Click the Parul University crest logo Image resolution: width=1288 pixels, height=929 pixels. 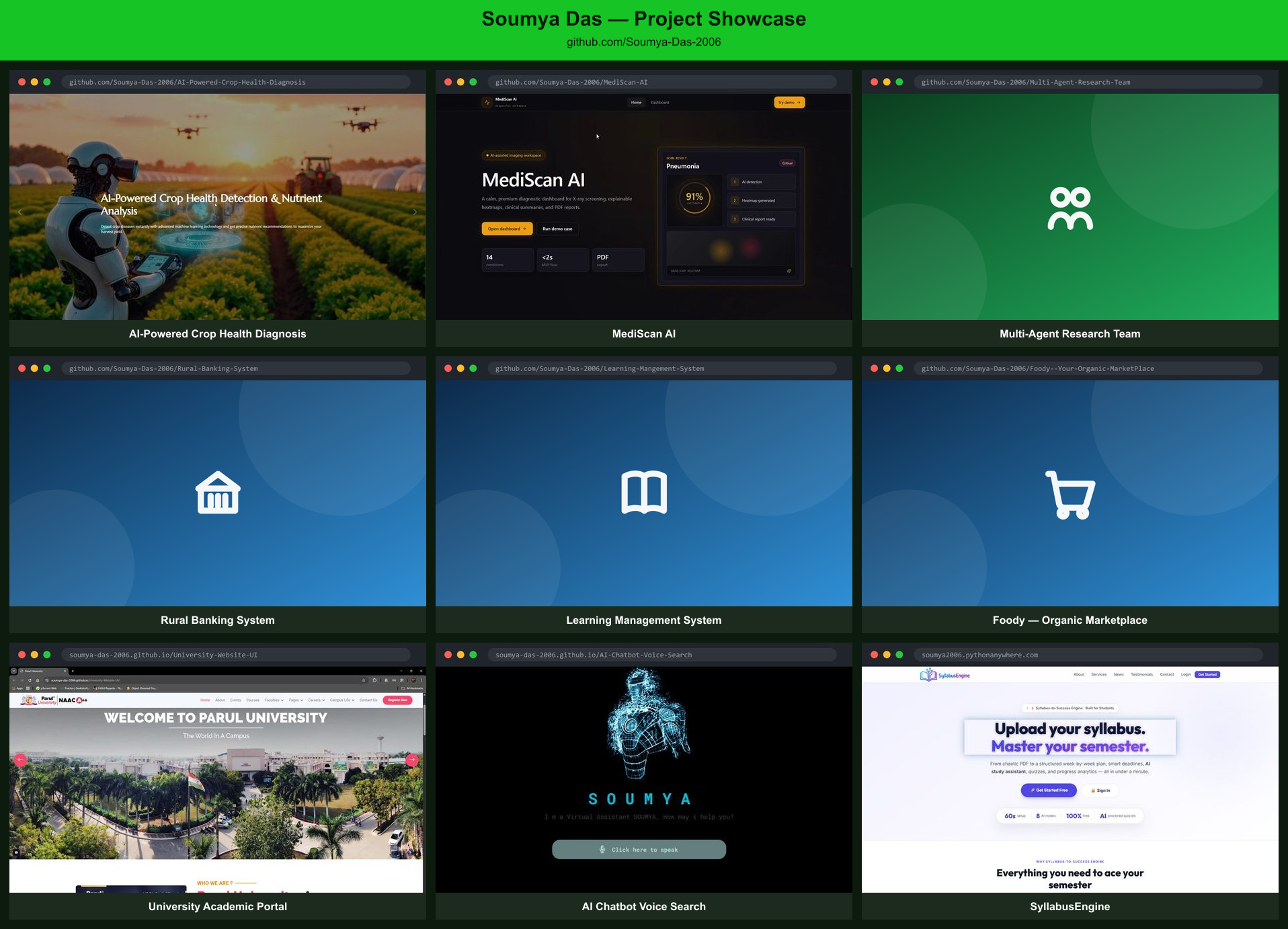point(28,700)
